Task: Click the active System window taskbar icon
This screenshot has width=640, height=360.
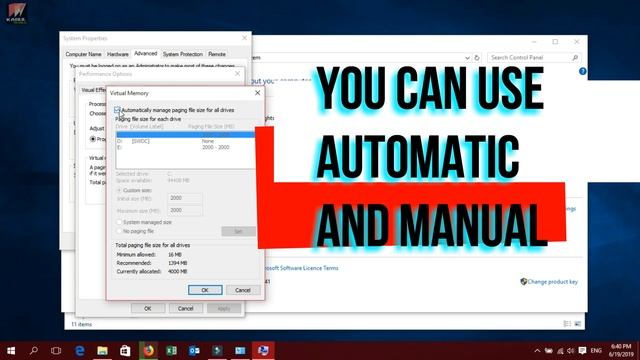Action: 263,351
